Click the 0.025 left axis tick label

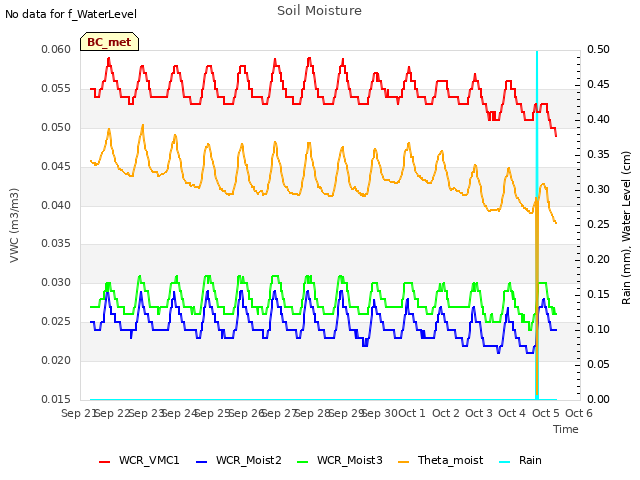(56, 322)
